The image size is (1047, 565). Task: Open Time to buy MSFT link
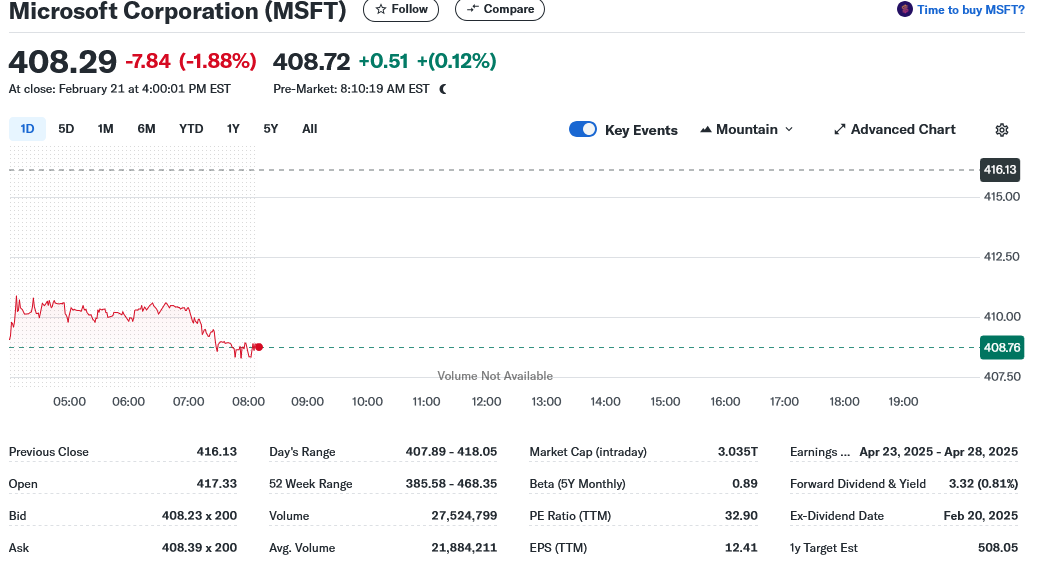click(970, 10)
